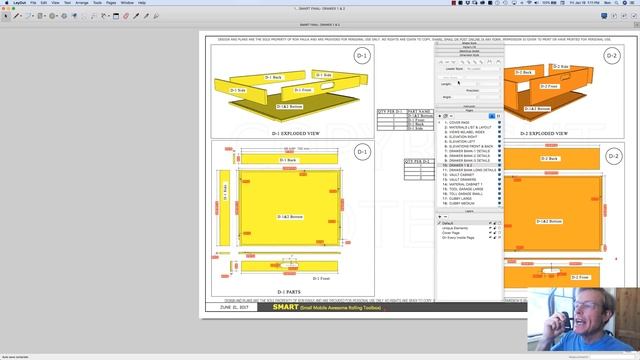640x360 pixels.
Task: Hide the Unique Elements layer
Action: (x=490, y=228)
